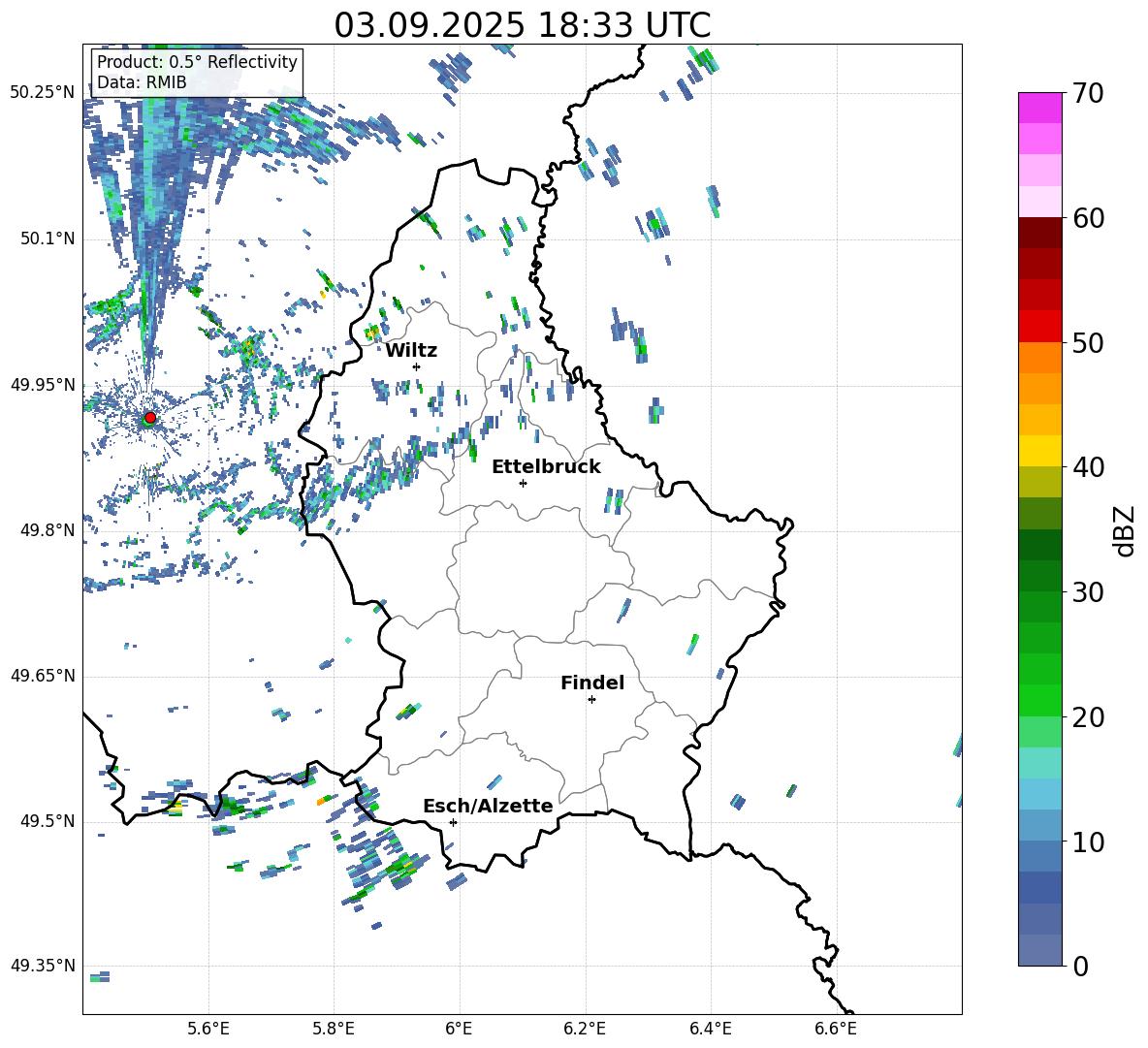Screen dimensions: 1148x1048
Task: Click the 20 colorbar tick label
Action: 1087,717
